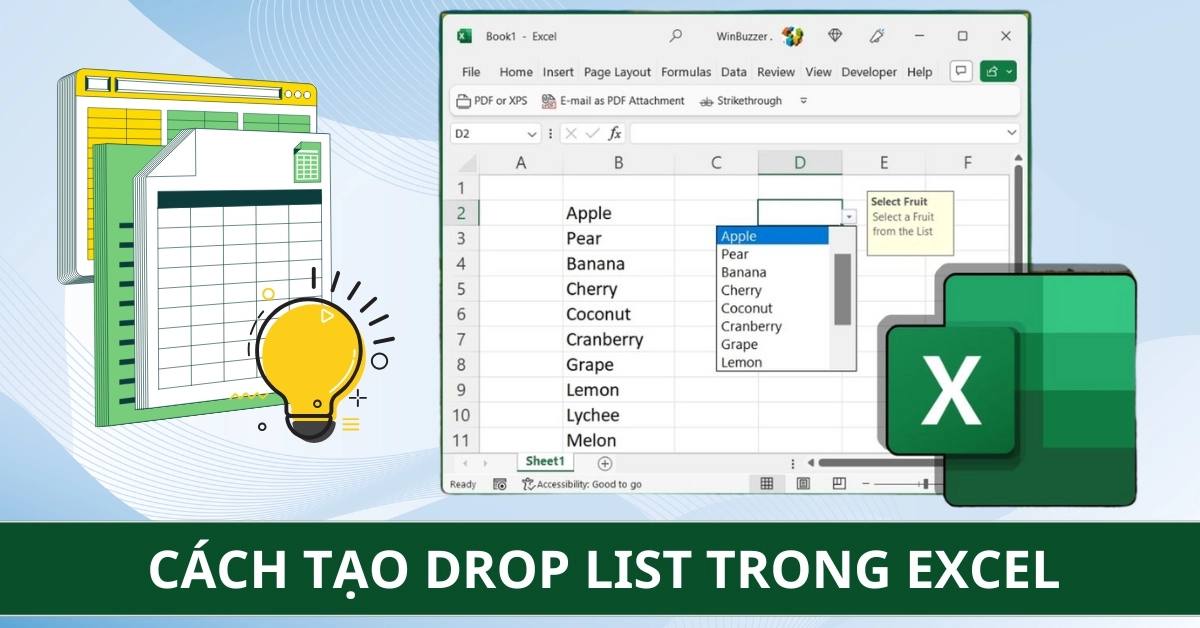Screen dimensions: 1200x628
Task: Switch to Page Layout view icon
Action: 803,484
